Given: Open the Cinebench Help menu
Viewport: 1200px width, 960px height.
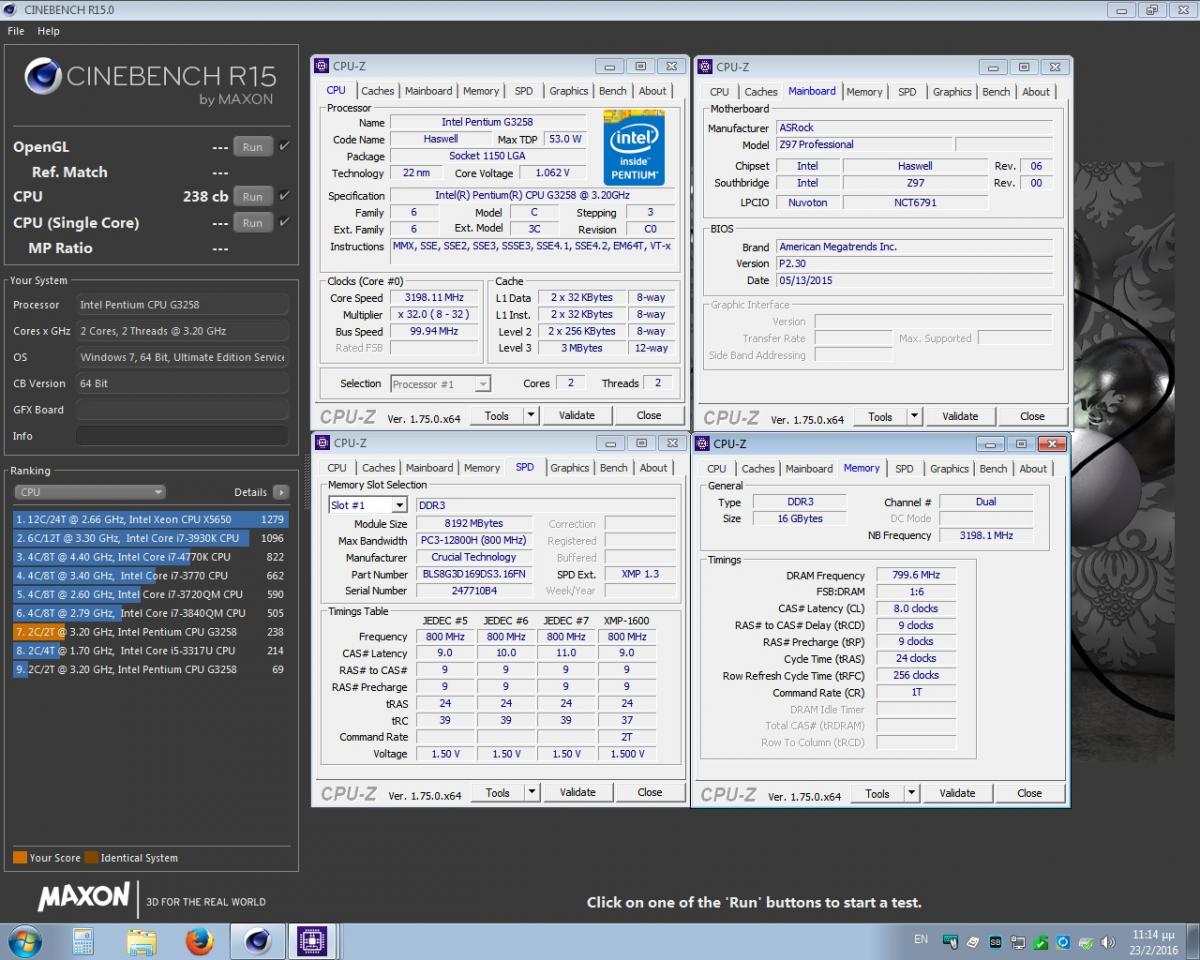Looking at the screenshot, I should click(x=48, y=31).
